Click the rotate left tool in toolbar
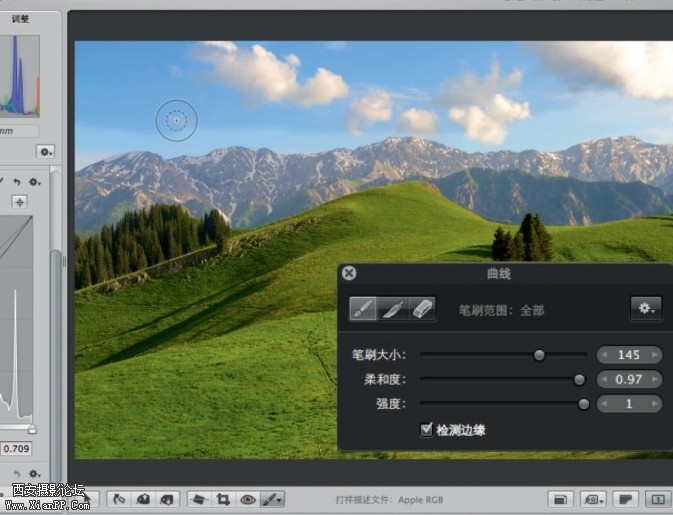 click(x=119, y=498)
